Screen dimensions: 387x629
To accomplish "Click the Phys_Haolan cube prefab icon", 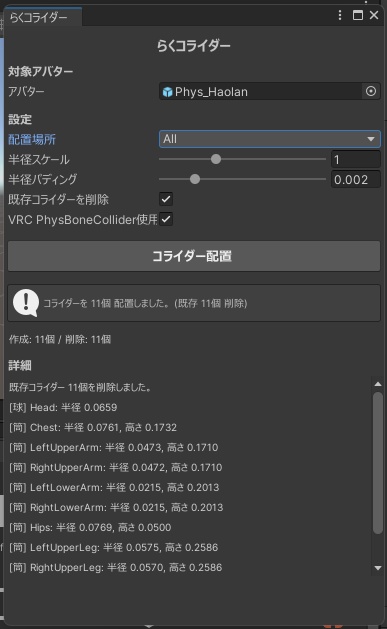I will (x=167, y=92).
